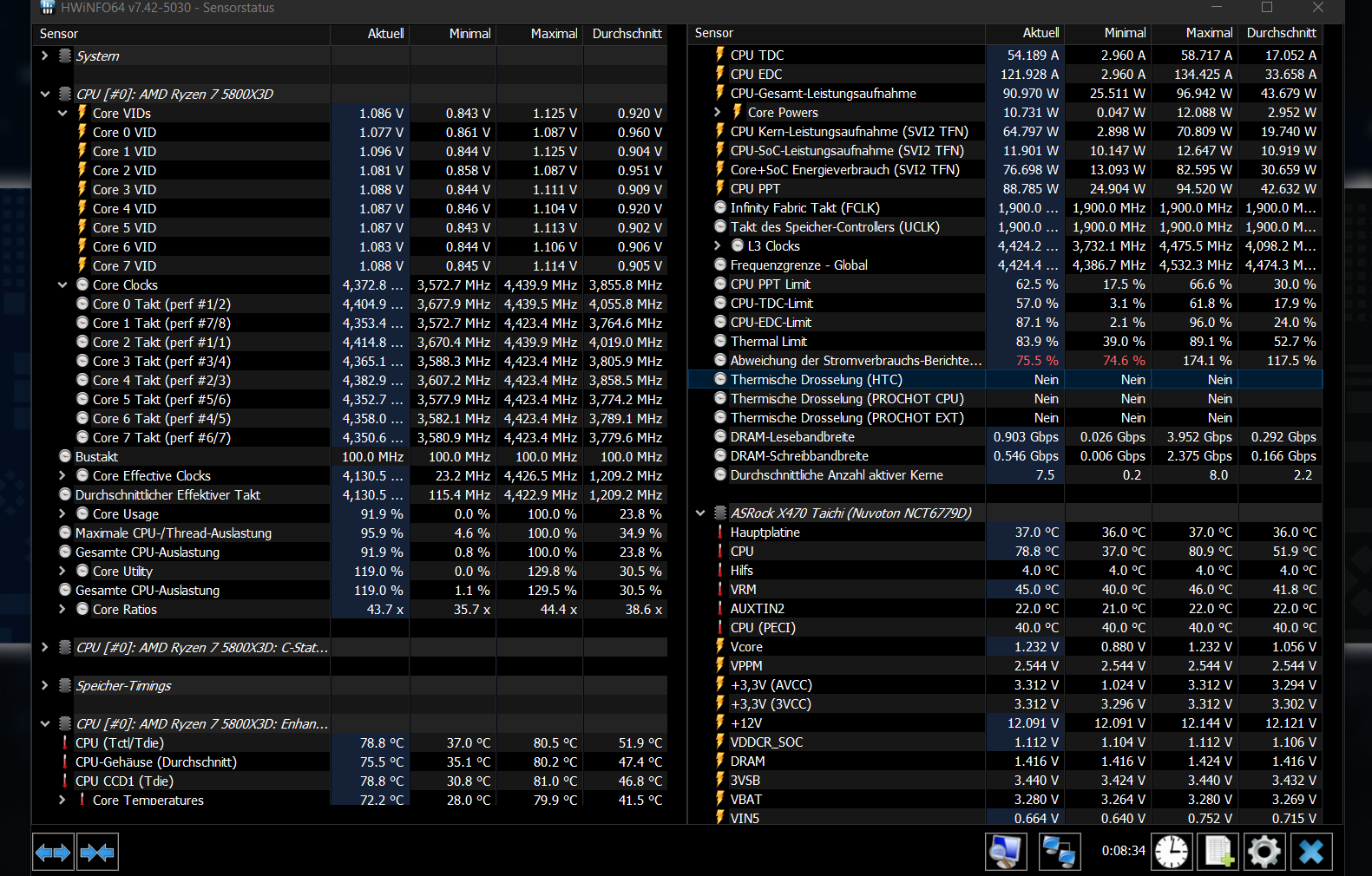Screen dimensions: 1372x876
Task: Select the Durchschnittlicher Effektiver Takt row
Action: (351, 494)
